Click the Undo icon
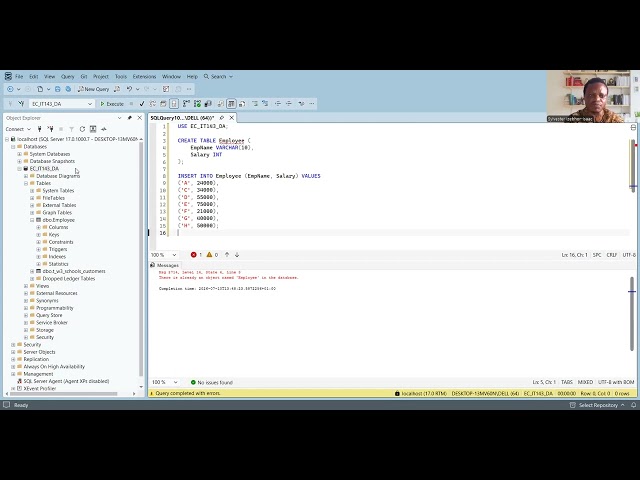The height and width of the screenshot is (480, 640). 129,89
